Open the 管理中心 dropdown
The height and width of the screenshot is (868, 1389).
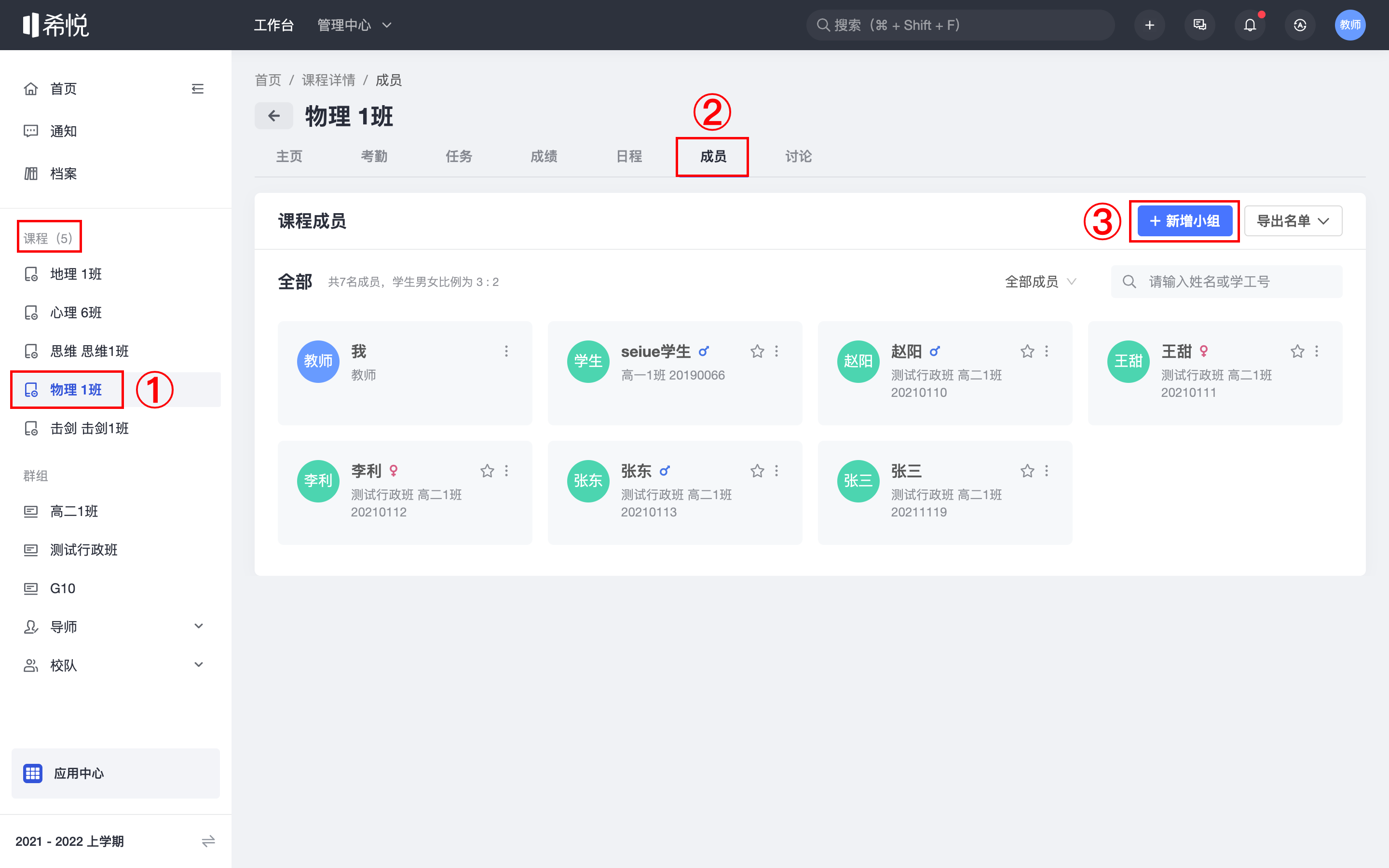point(354,25)
